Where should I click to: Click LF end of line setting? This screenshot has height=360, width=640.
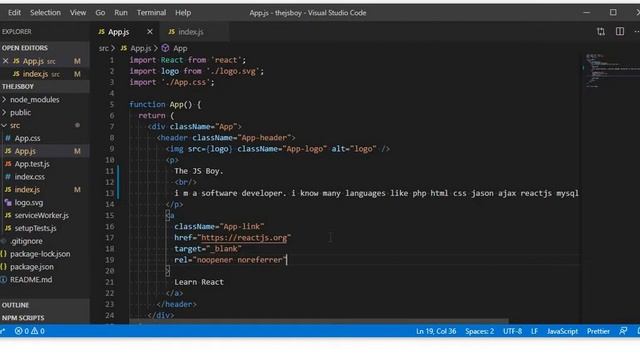(x=534, y=331)
